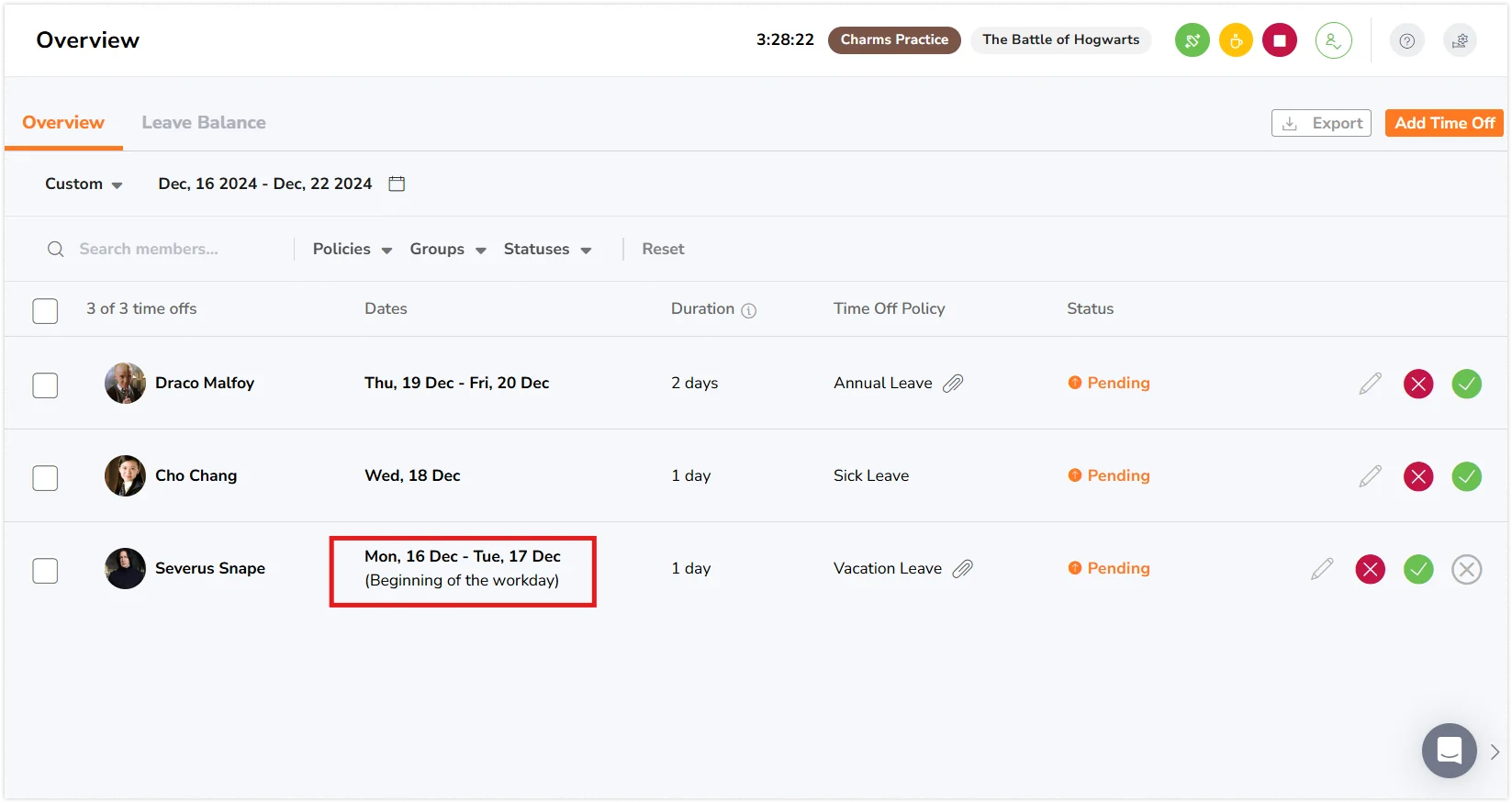The height and width of the screenshot is (803, 1512).
Task: Show Duration info tooltip icon
Action: (x=749, y=310)
